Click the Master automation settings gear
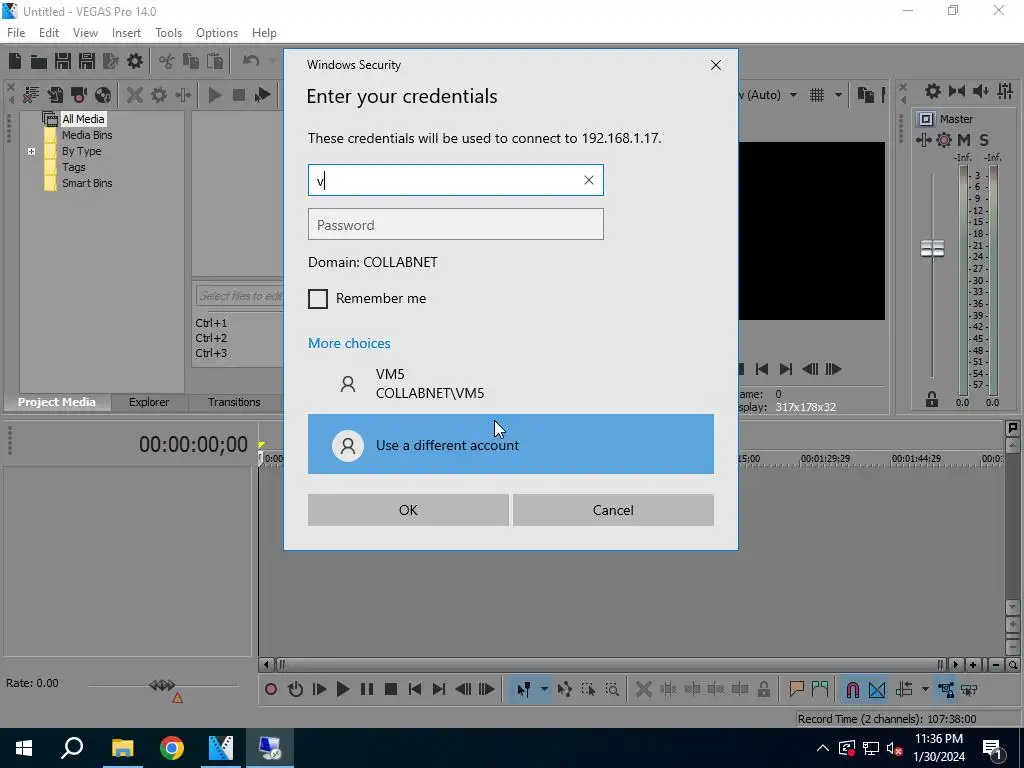 [944, 140]
